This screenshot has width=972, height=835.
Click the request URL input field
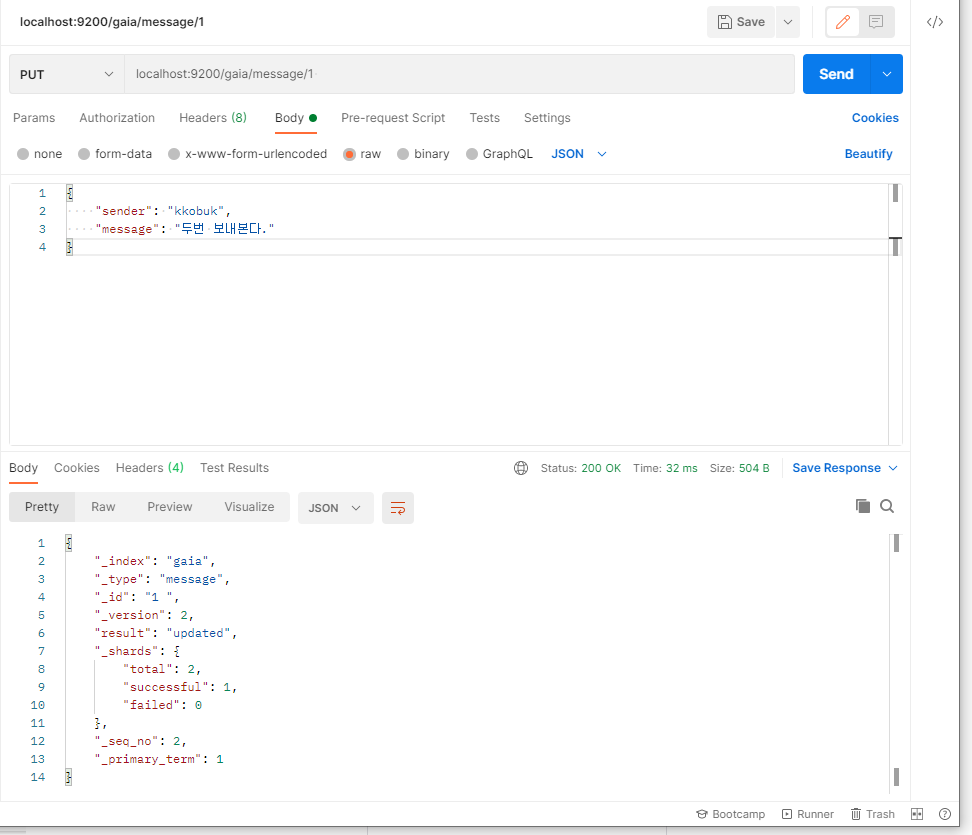point(459,74)
